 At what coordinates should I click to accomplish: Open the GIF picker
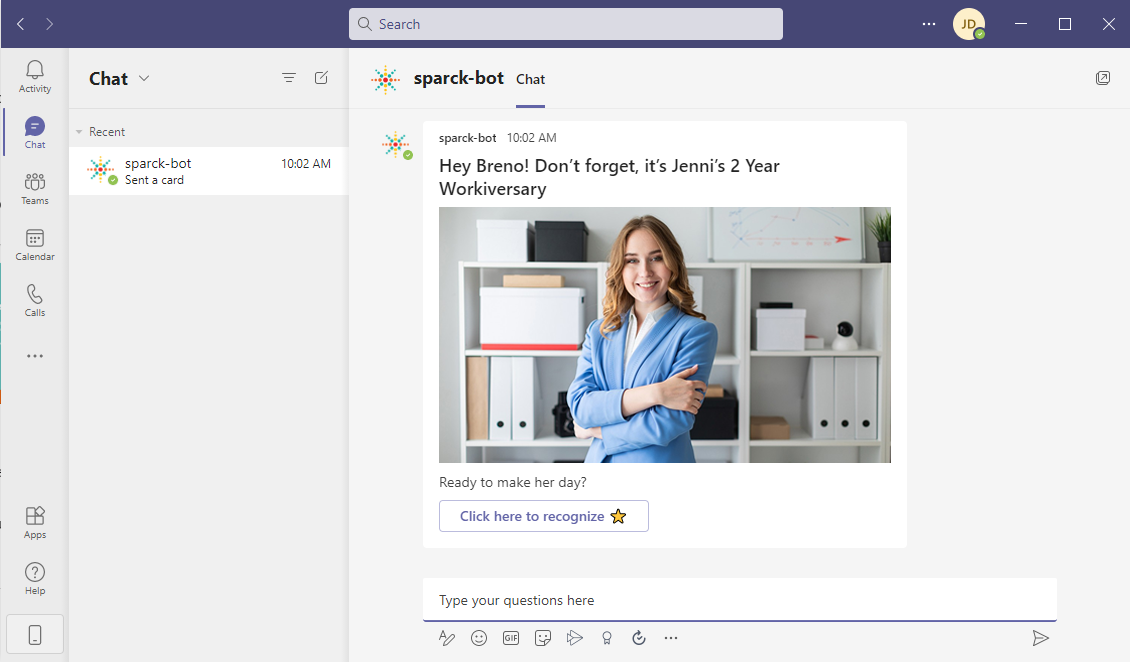[511, 638]
